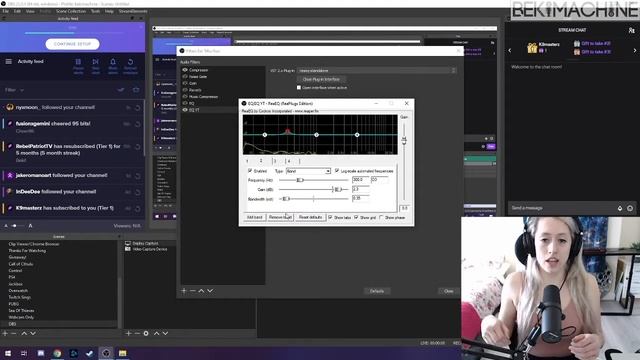Image resolution: width=640 pixels, height=360 pixels.
Task: Open the Tools menu
Action: click(96, 11)
